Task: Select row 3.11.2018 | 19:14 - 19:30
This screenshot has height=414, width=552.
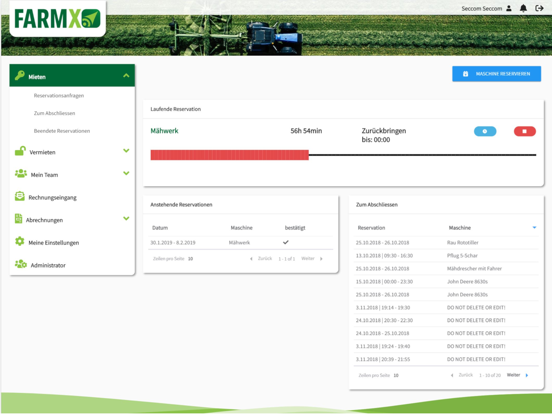Action: [x=446, y=308]
